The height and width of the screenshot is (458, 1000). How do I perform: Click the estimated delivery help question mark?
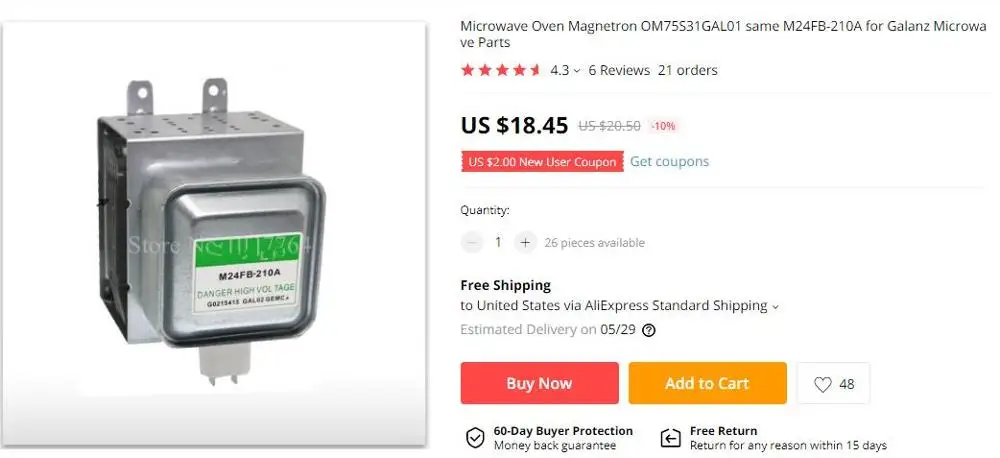pyautogui.click(x=649, y=330)
